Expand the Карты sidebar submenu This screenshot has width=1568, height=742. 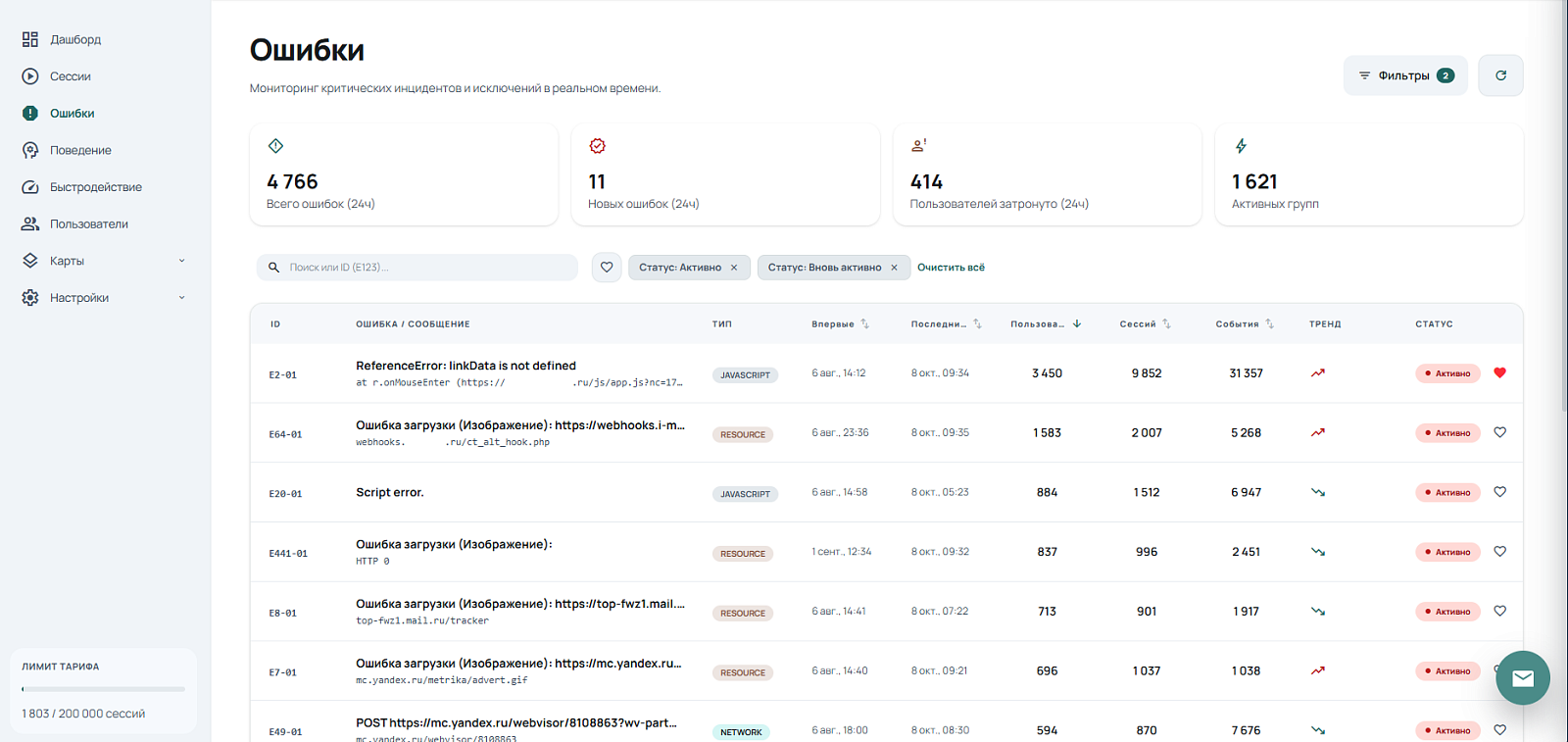(x=181, y=261)
